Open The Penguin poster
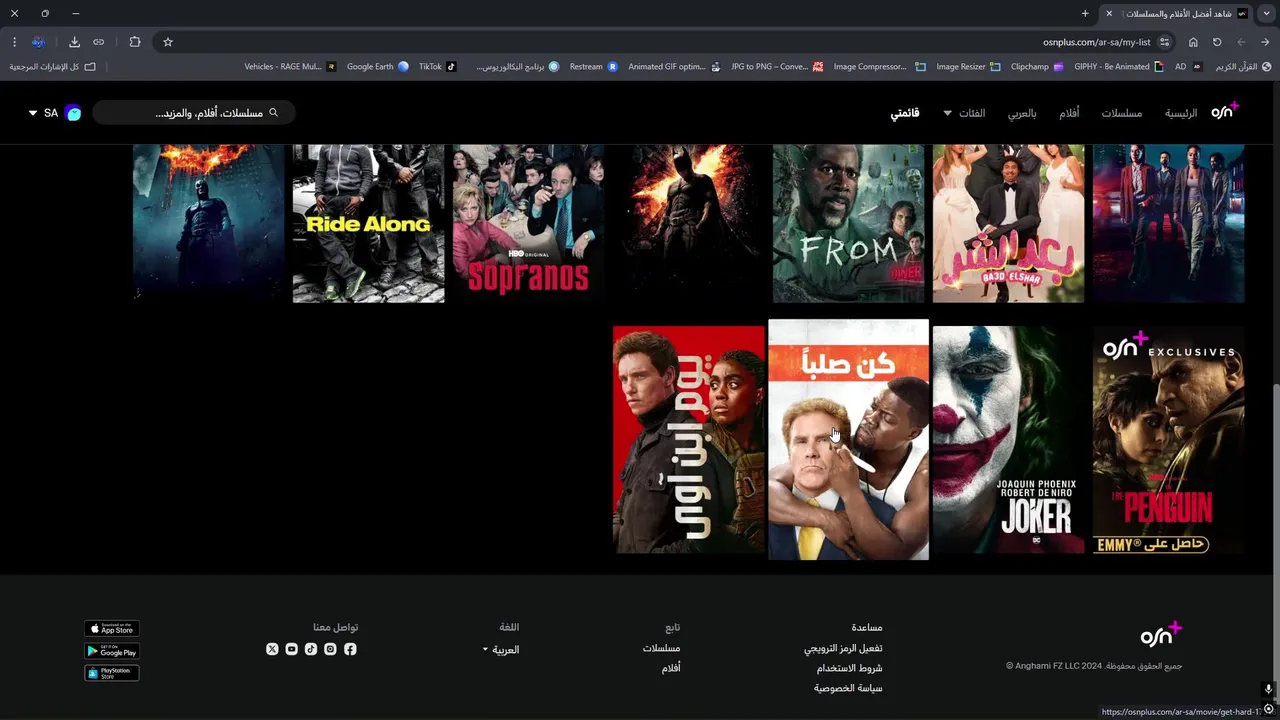The image size is (1280, 720). coord(1168,440)
